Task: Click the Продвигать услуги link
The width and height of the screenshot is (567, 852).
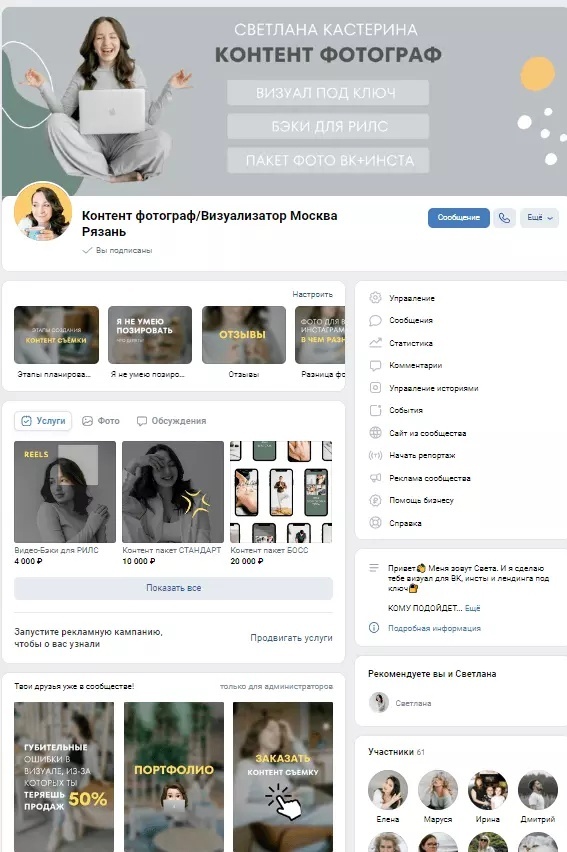Action: click(291, 638)
